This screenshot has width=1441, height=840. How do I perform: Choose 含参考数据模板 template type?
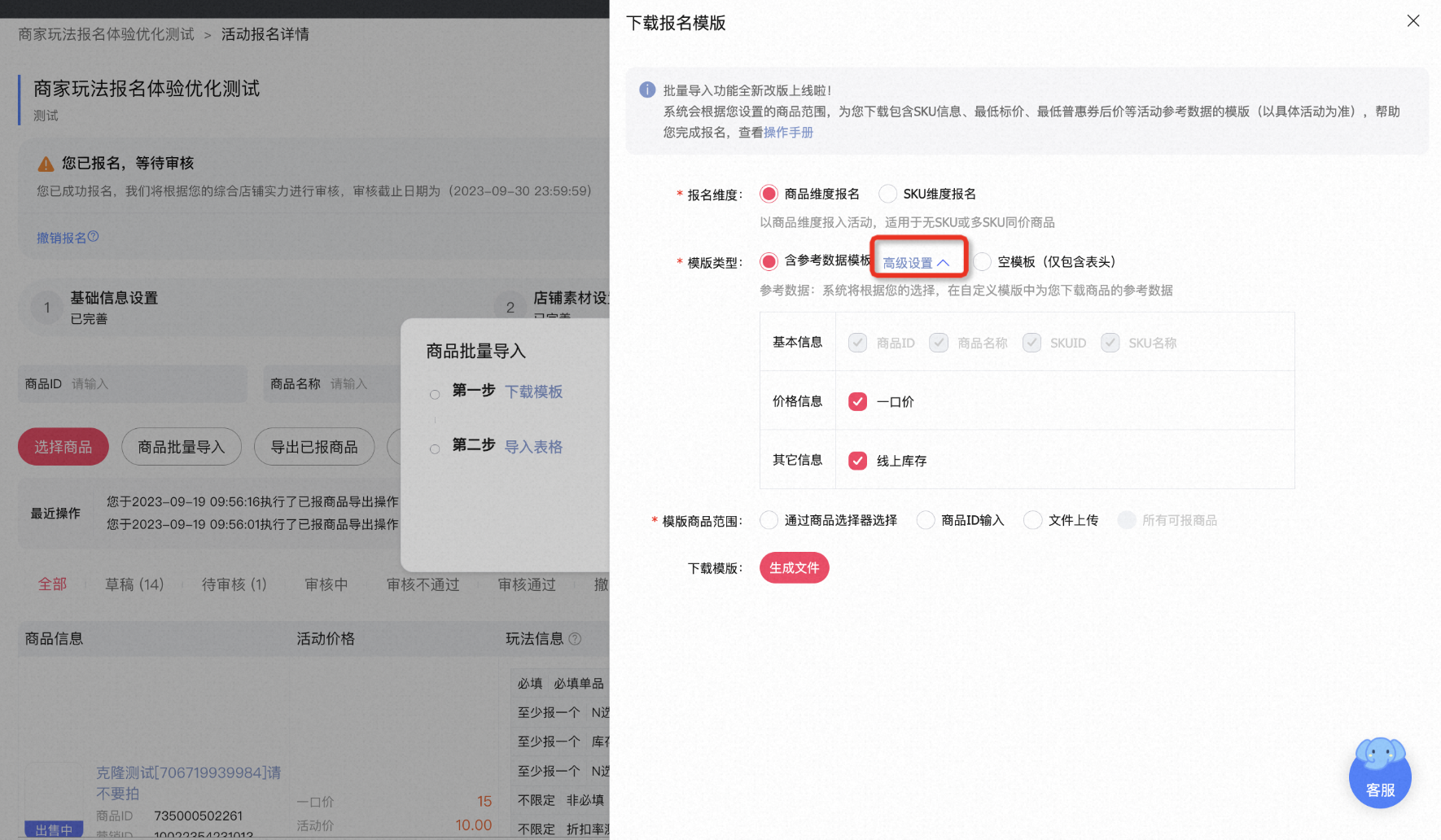point(769,261)
